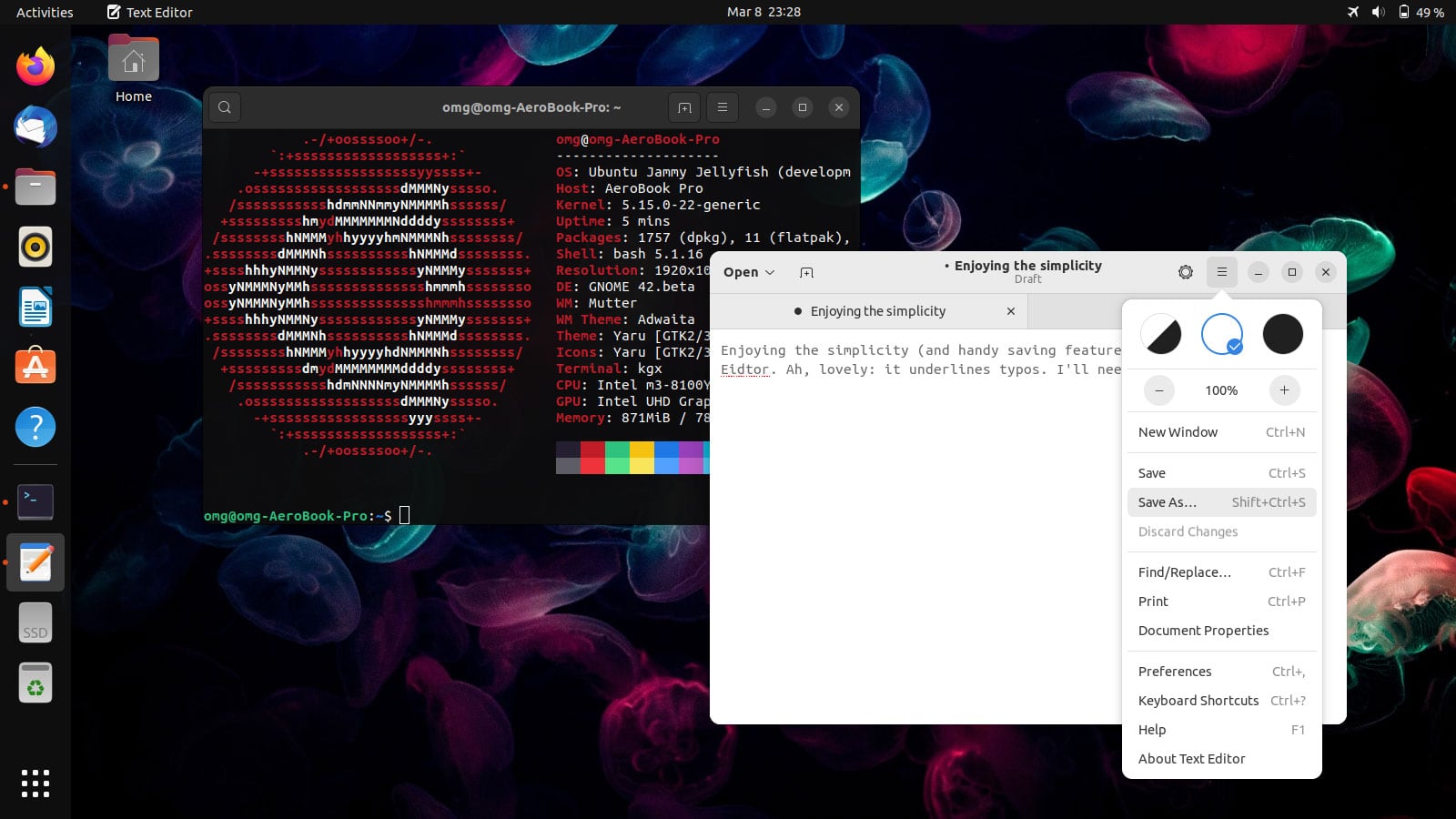
Task: Open the Trash from the dock
Action: (x=35, y=682)
